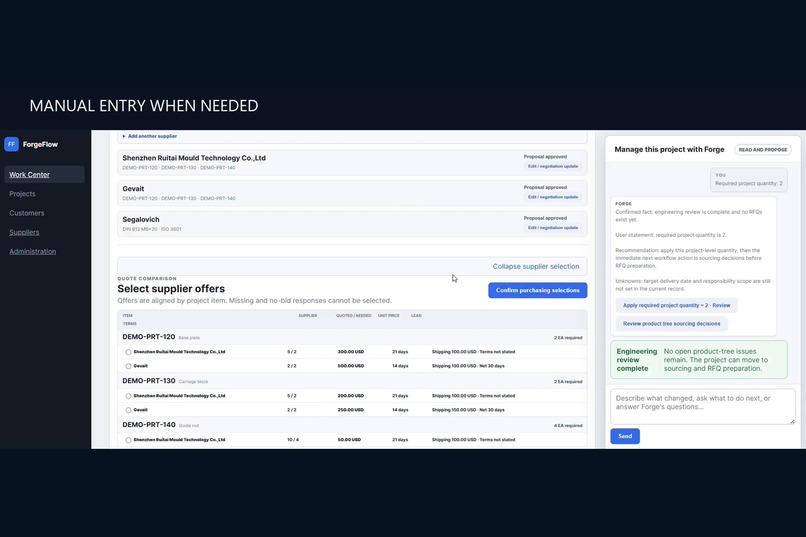This screenshot has height=537, width=806.
Task: Click 'Proposal approved' status for Gevait
Action: 545,188
